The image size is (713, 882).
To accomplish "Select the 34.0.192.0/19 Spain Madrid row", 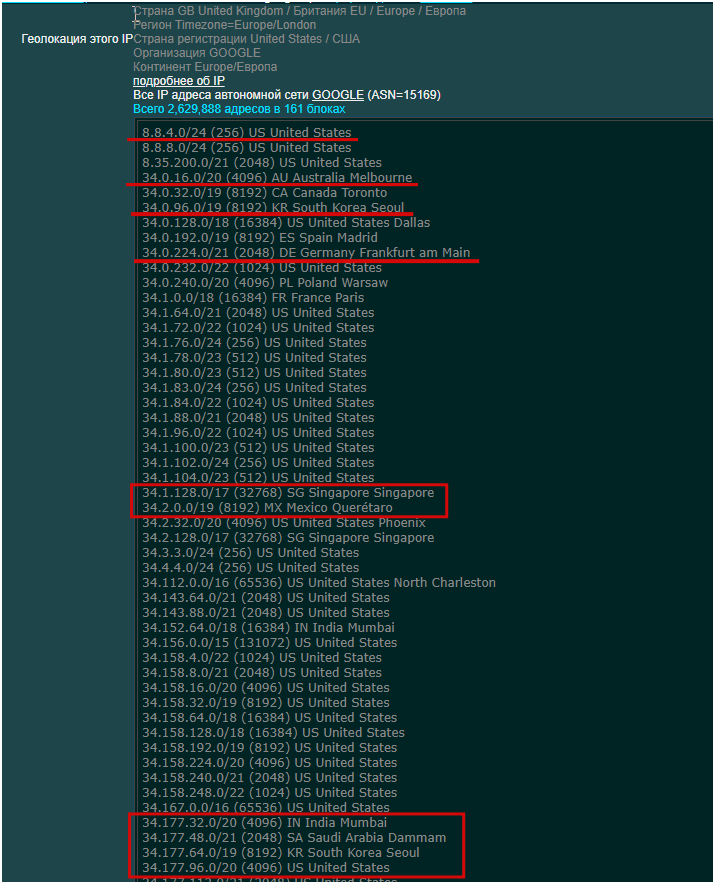I will coord(260,238).
